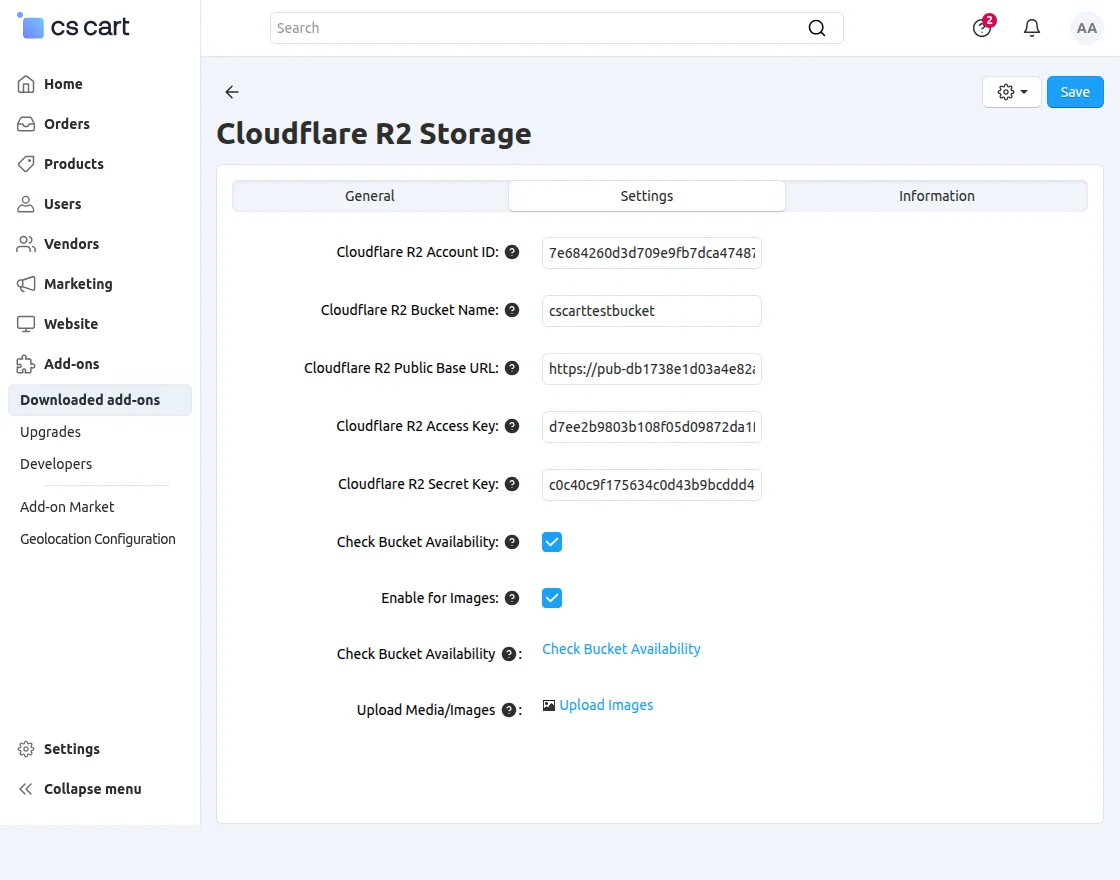
Task: Click the Save button
Action: 1075,92
